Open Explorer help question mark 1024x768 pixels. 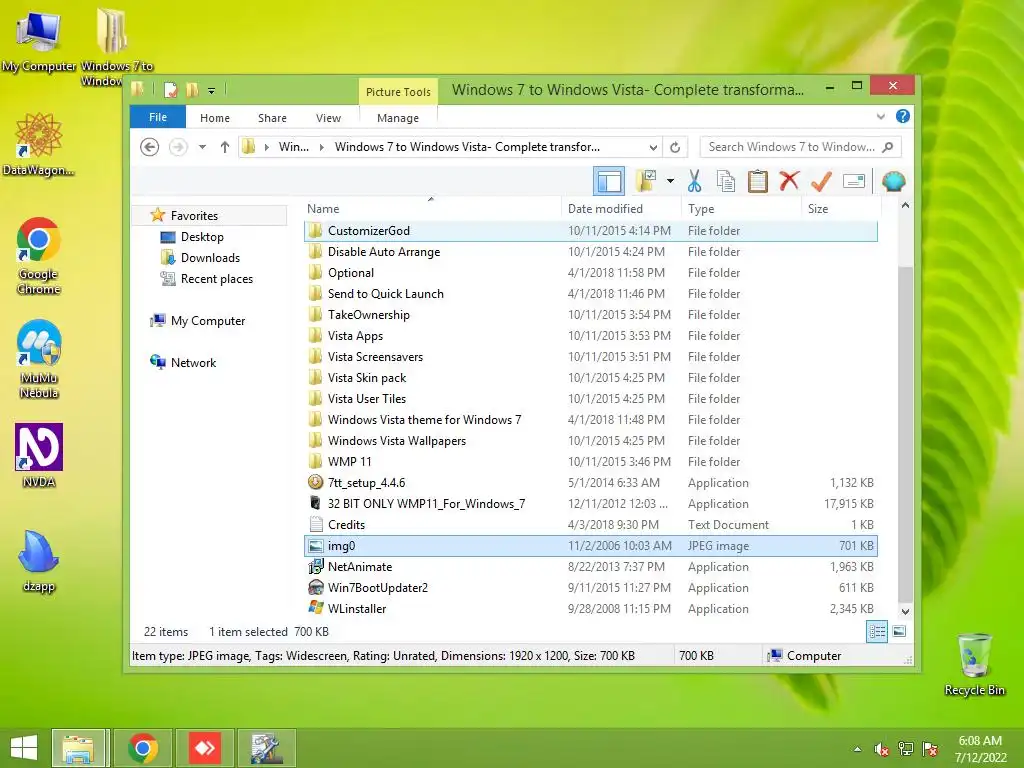tap(903, 116)
